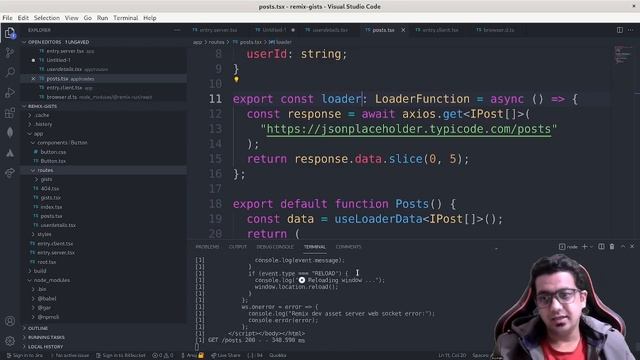Open 404.tsx in routes folder
This screenshot has width=640, height=360.
click(49, 189)
